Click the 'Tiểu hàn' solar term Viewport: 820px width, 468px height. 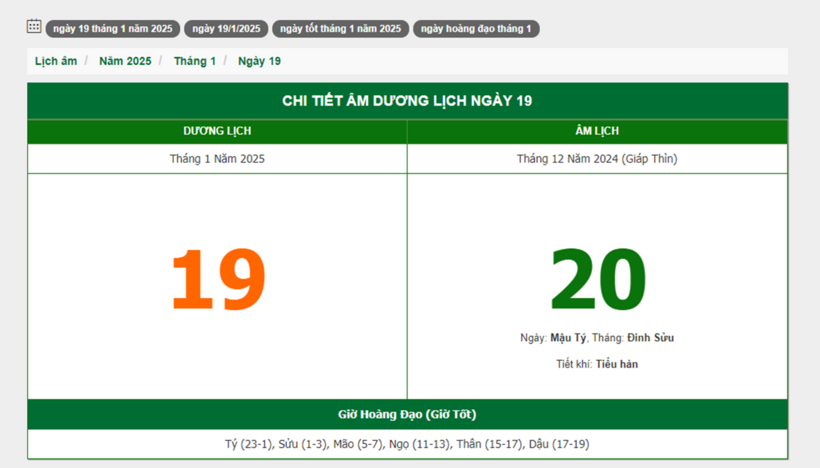[x=616, y=364]
